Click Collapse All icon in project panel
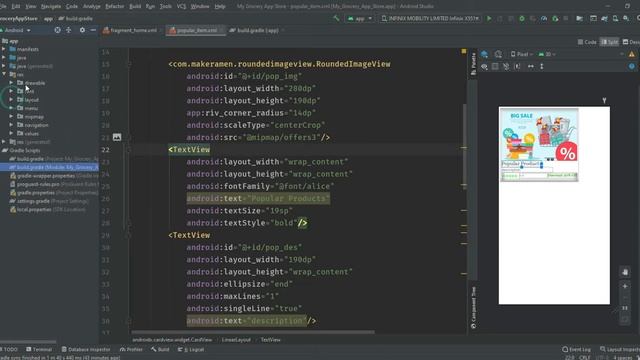The height and width of the screenshot is (360, 640). point(69,30)
